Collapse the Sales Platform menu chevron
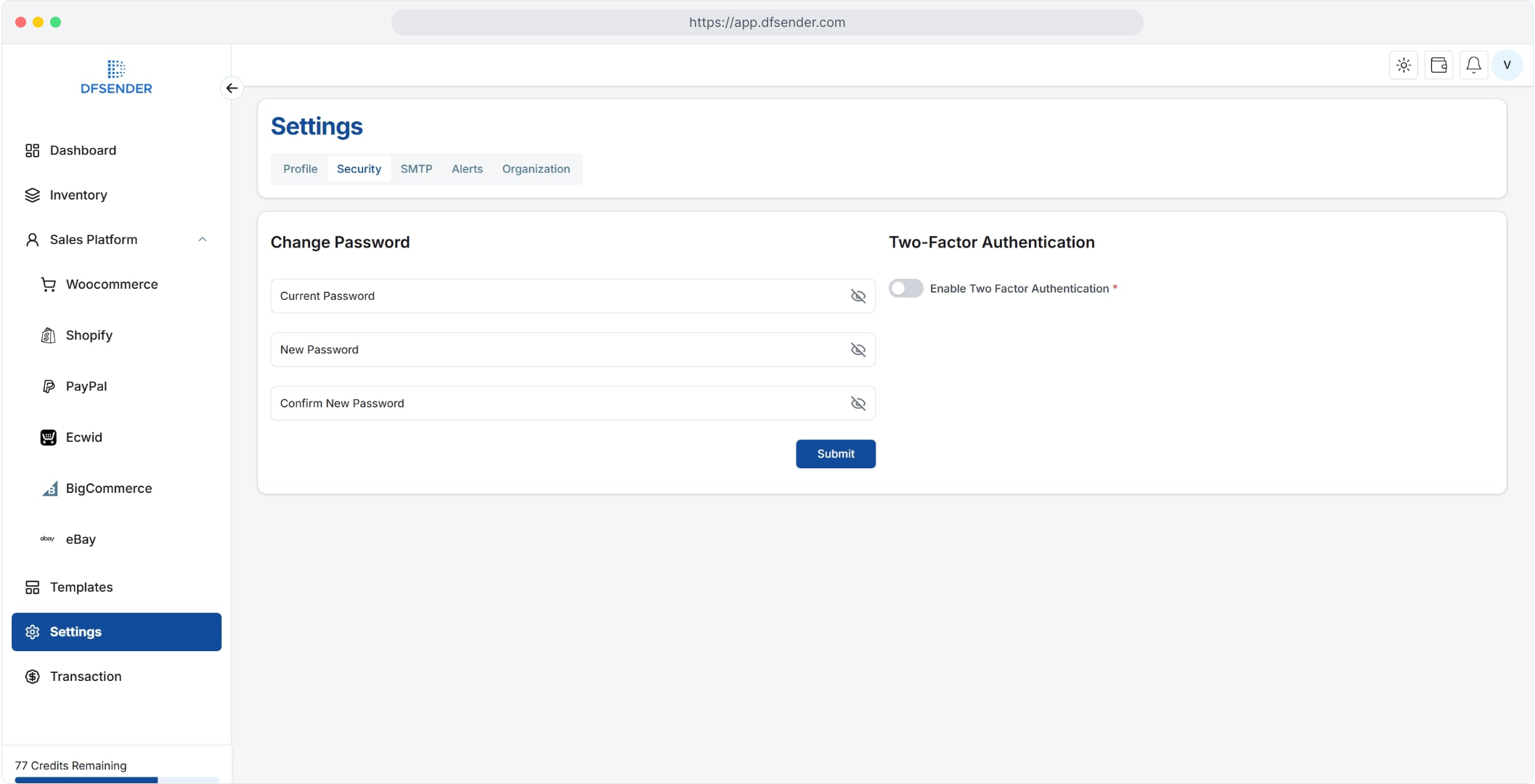The image size is (1535, 784). (203, 240)
